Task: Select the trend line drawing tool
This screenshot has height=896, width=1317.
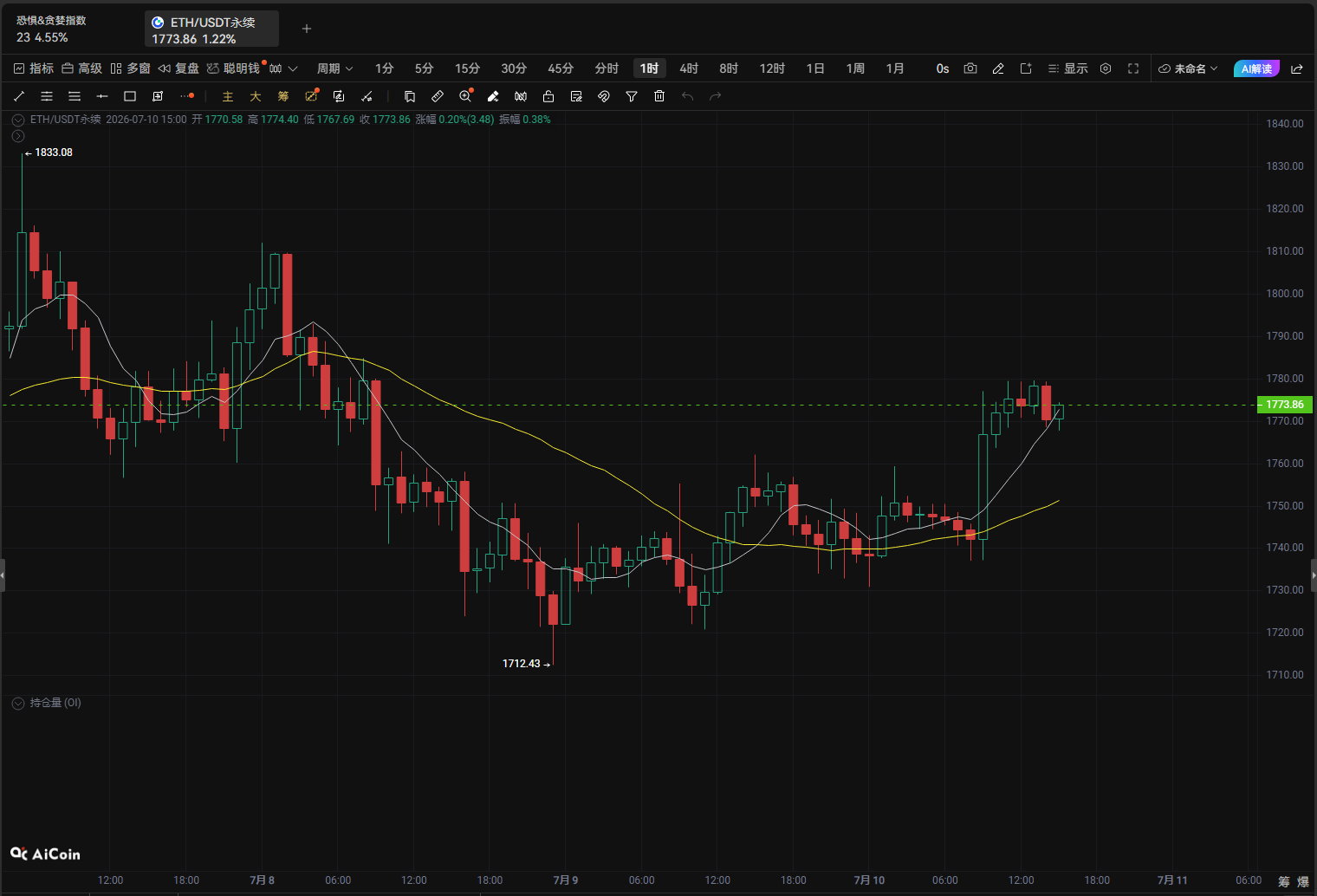Action: 19,96
